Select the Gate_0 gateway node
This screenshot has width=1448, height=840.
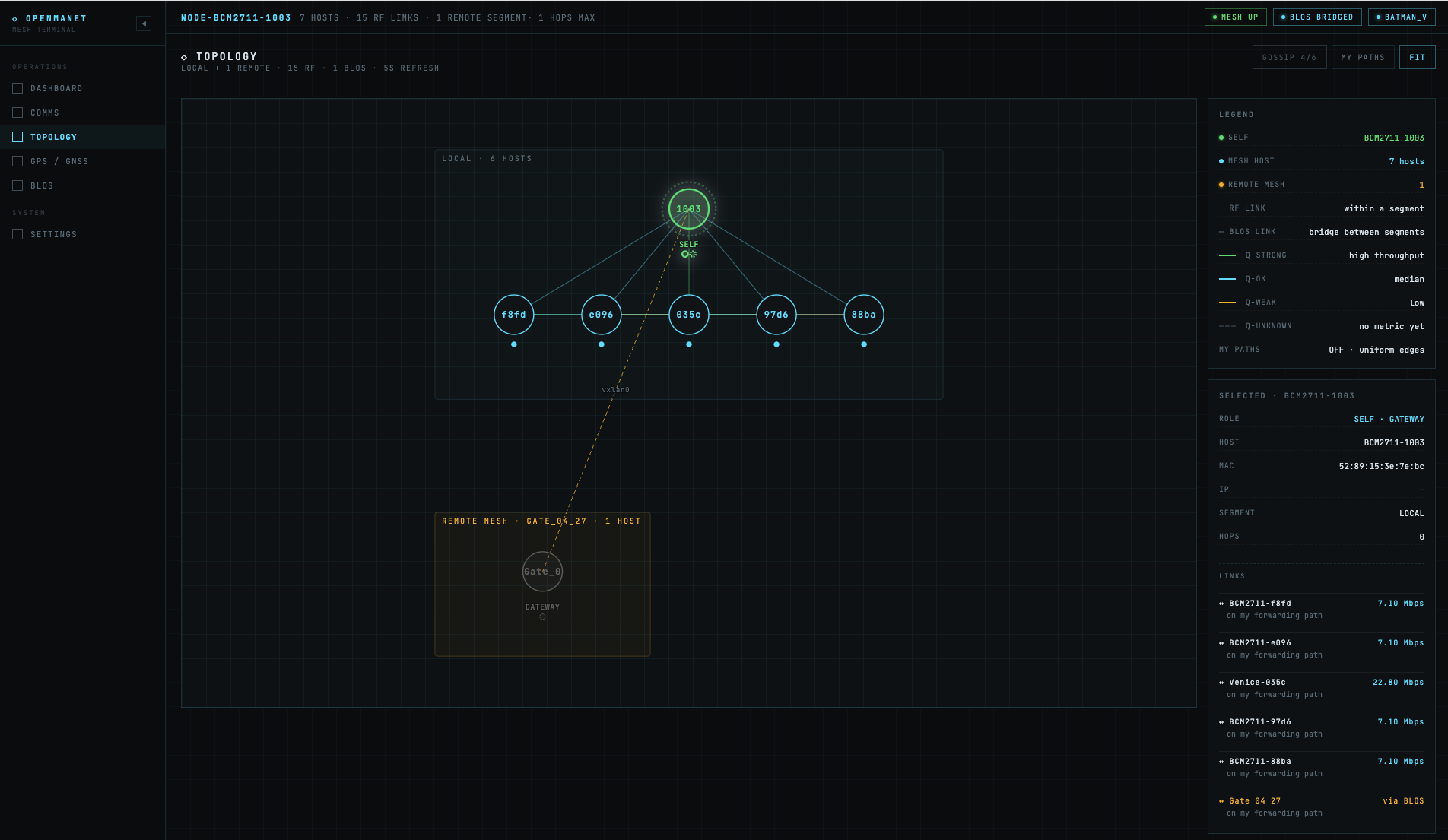542,572
